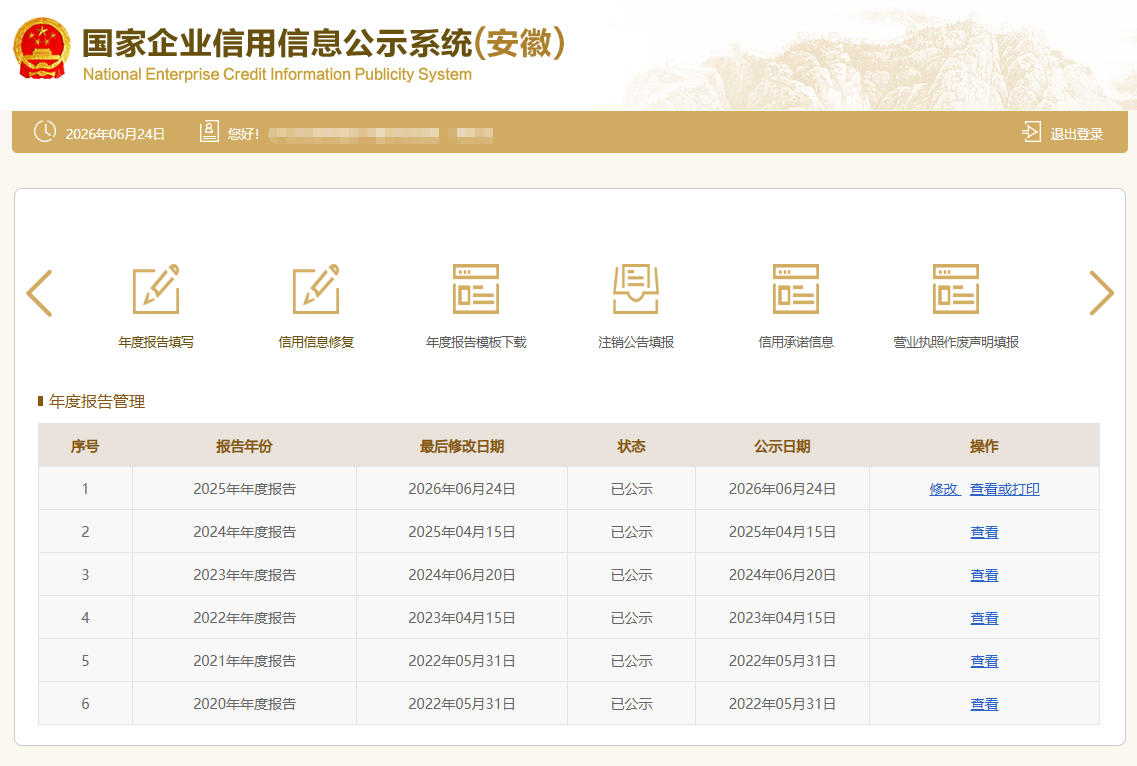Select the 营业执照作废声明填报 label
Image resolution: width=1137 pixels, height=766 pixels.
tap(956, 342)
